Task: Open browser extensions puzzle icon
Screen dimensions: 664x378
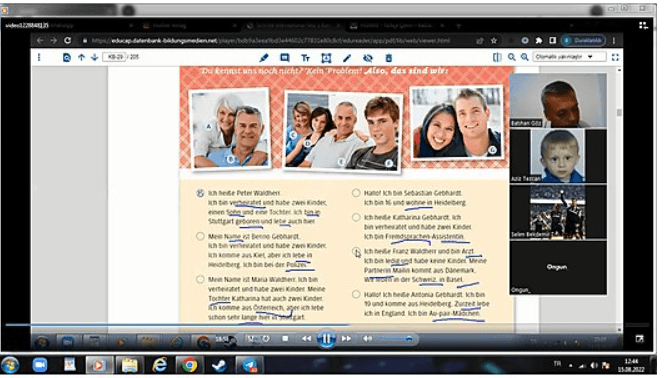Action: click(x=539, y=41)
